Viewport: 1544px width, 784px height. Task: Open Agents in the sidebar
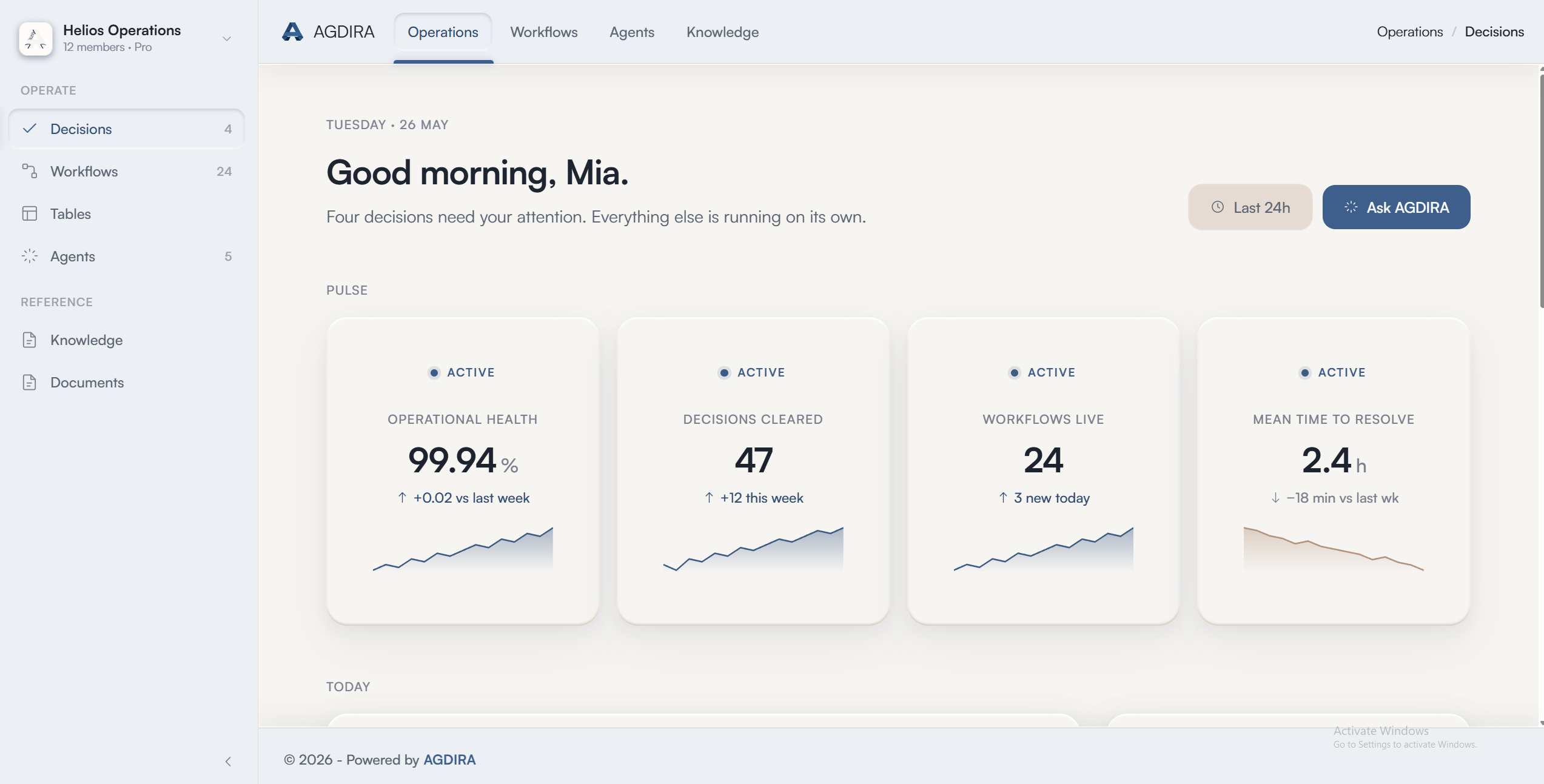click(127, 256)
